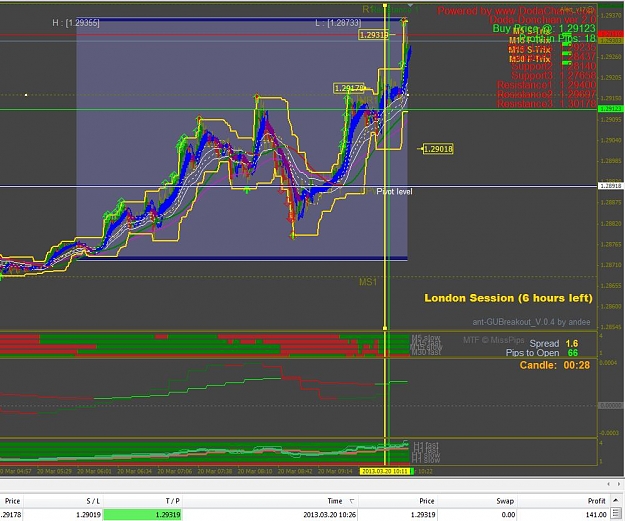
Task: Click the Buy Price @ 1.29123 text
Action: pos(544,28)
